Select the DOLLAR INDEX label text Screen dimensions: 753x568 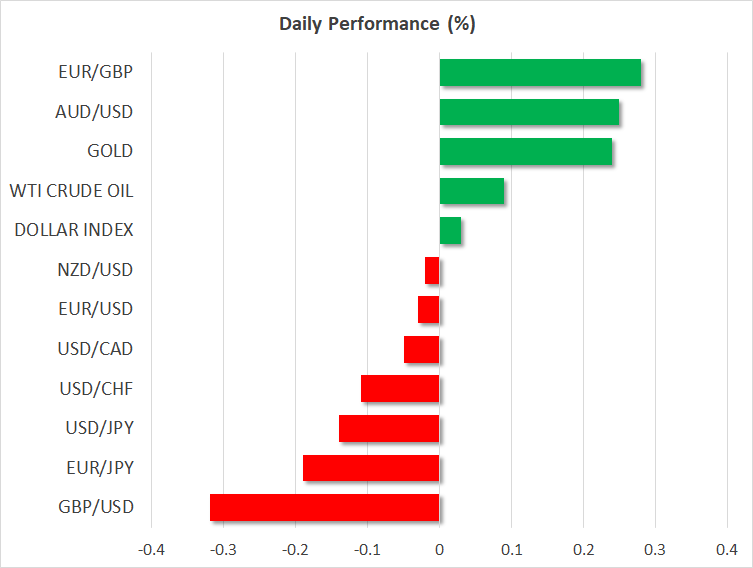(74, 230)
